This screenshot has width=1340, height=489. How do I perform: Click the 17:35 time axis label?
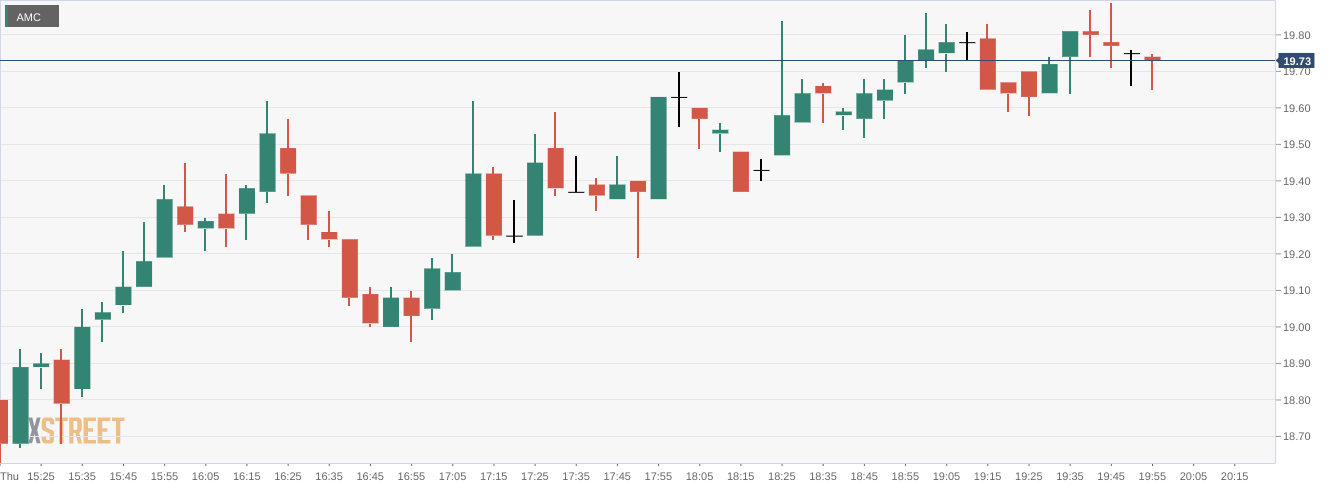point(576,476)
